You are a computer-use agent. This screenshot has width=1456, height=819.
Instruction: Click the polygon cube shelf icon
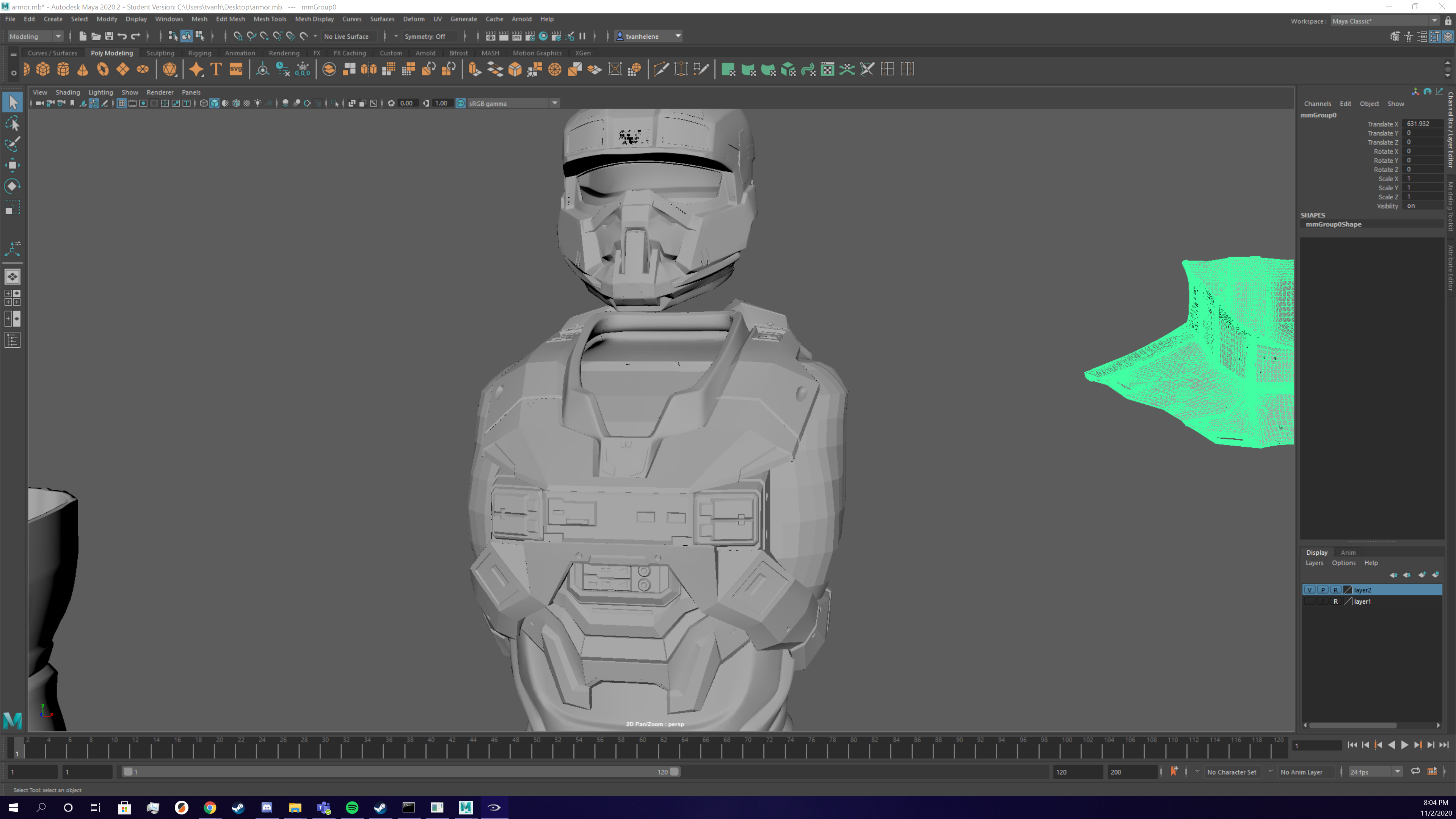[43, 69]
